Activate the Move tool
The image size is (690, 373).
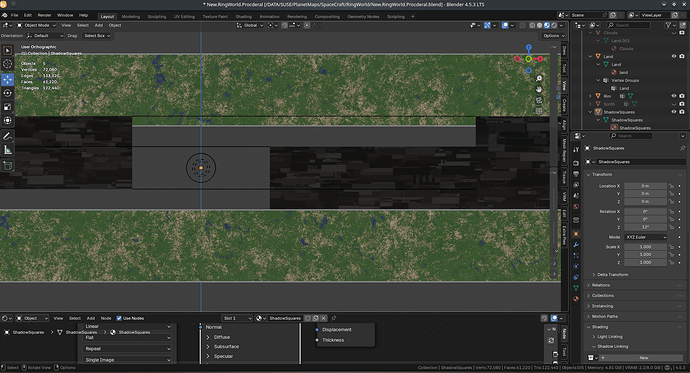[x=7, y=80]
